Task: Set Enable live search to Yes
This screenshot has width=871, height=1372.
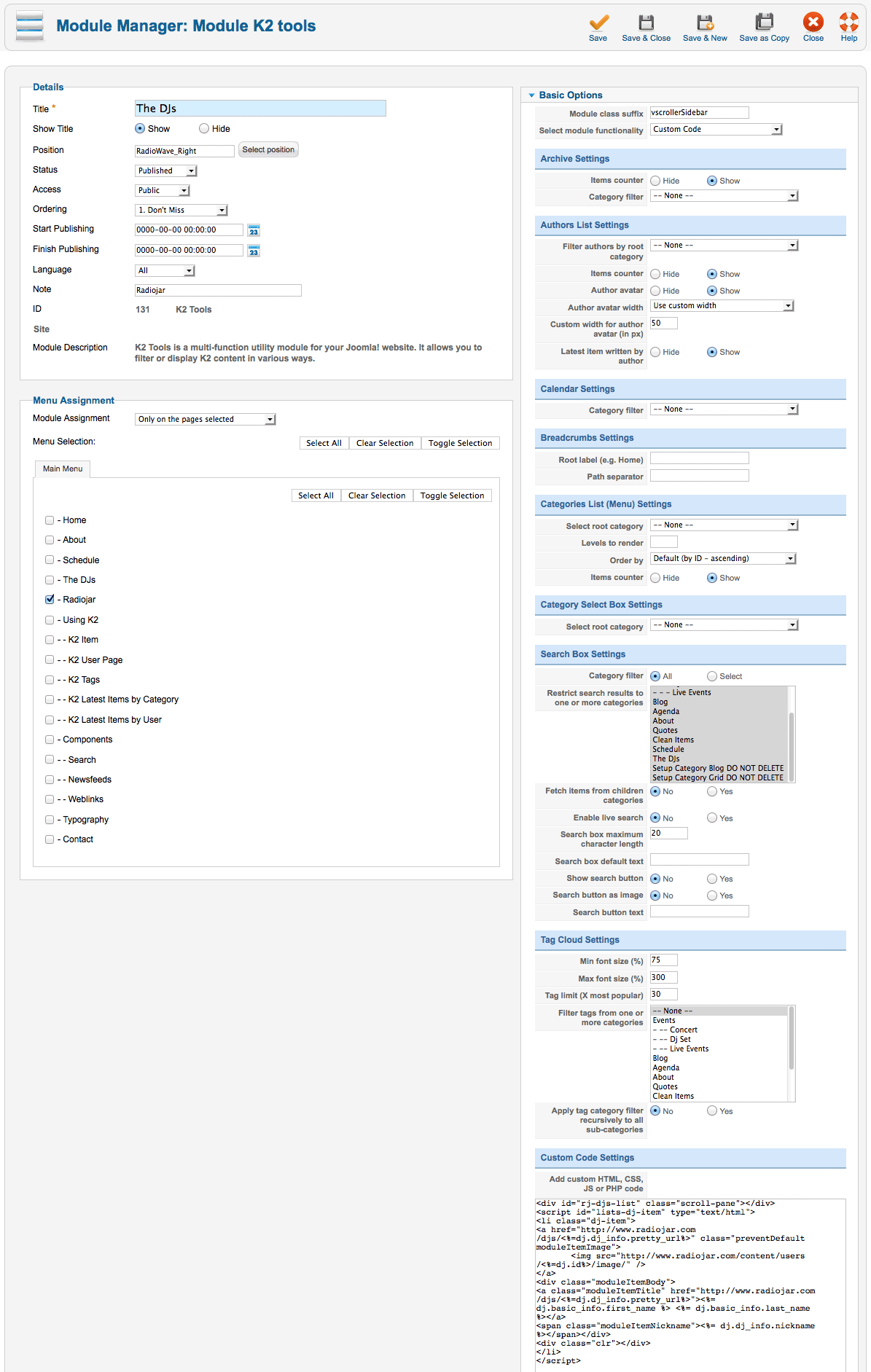Action: coord(712,818)
